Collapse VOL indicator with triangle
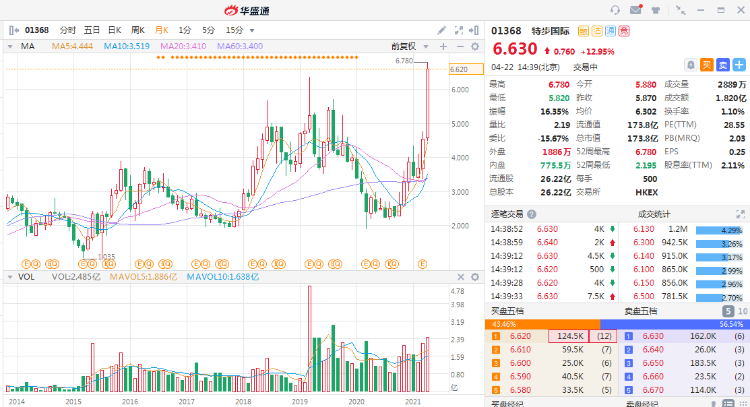The width and height of the screenshot is (750, 407). 10,277
